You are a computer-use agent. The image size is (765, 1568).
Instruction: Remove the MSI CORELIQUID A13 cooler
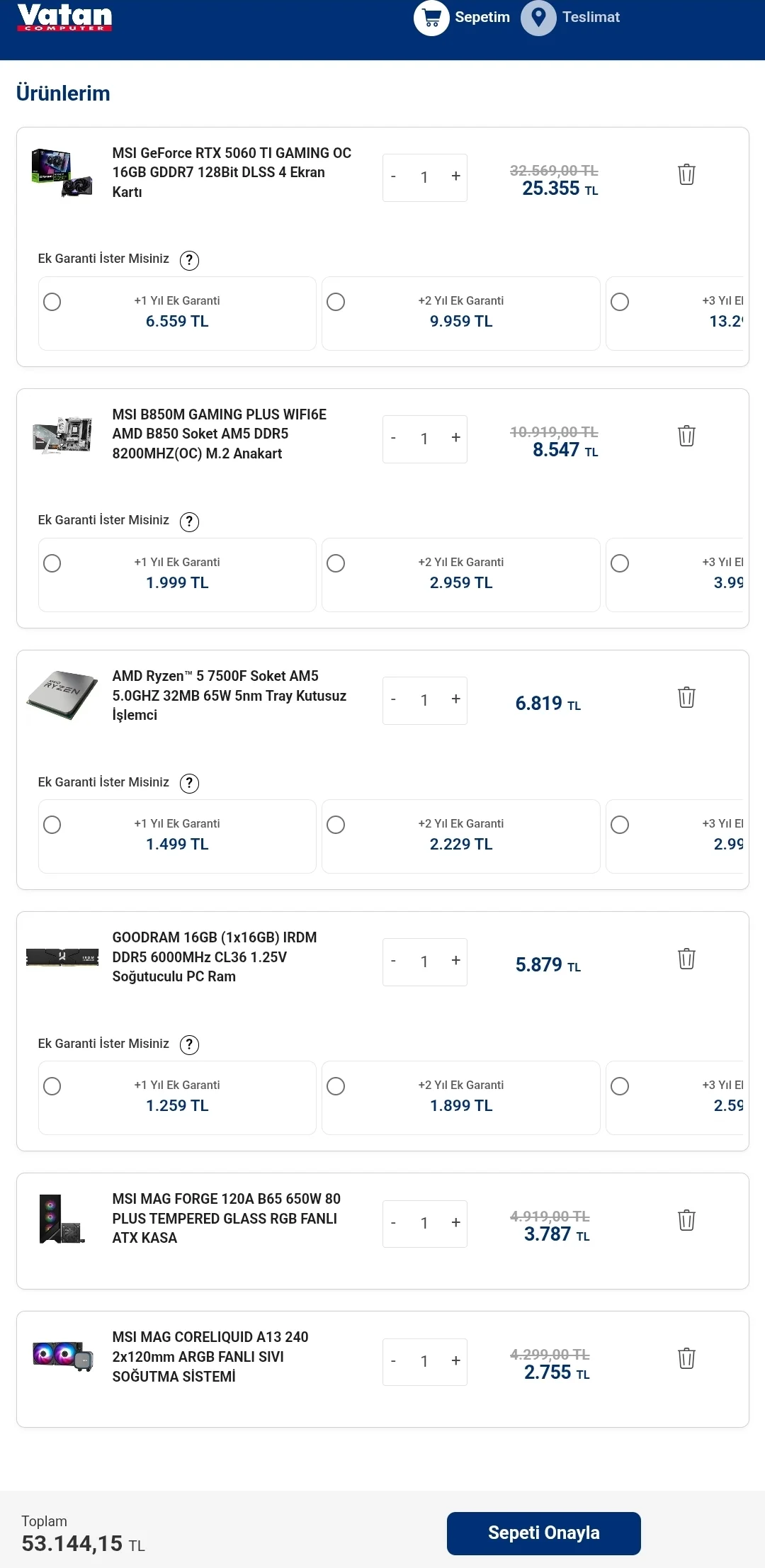click(686, 1358)
